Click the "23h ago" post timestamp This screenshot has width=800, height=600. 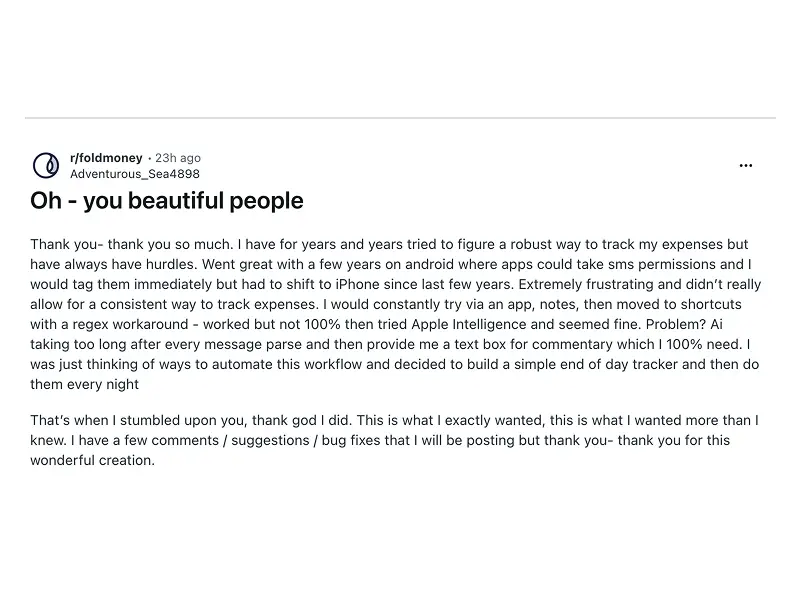tap(178, 158)
